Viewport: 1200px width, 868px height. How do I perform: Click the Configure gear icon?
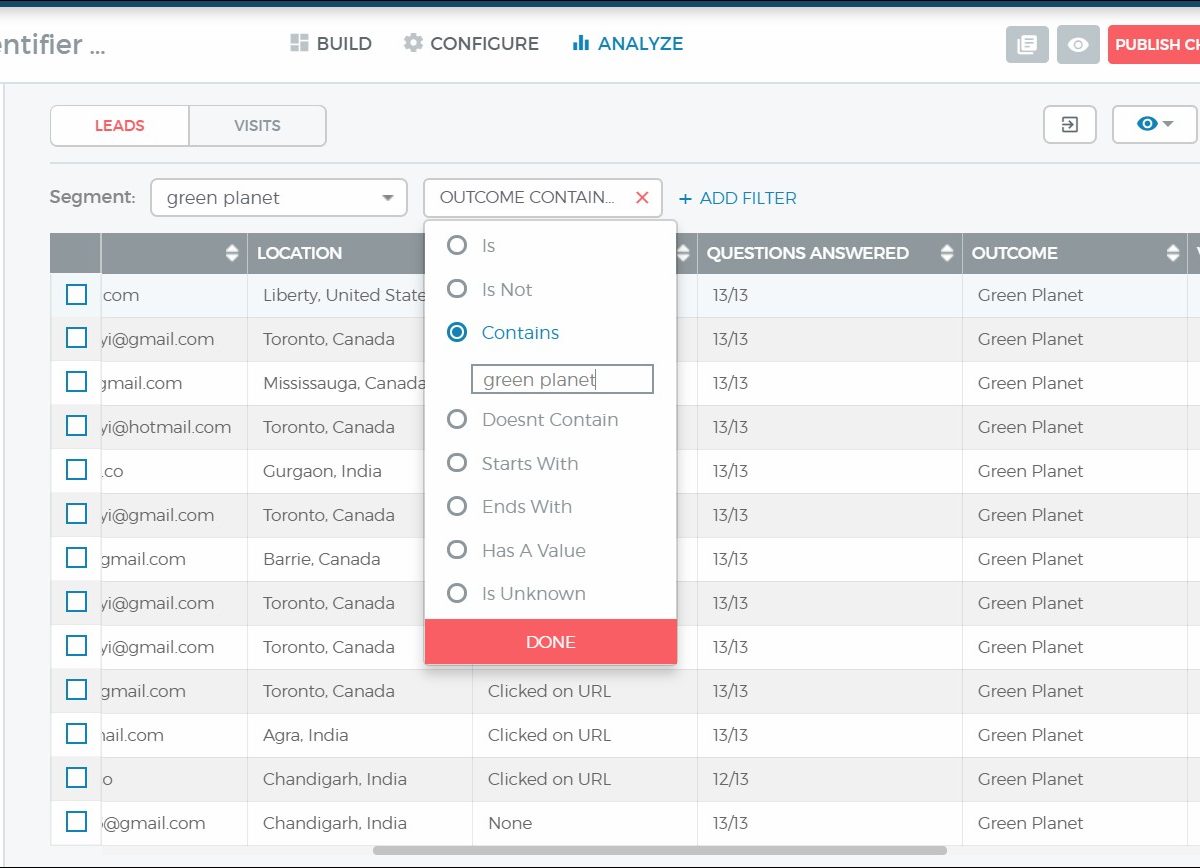point(413,43)
